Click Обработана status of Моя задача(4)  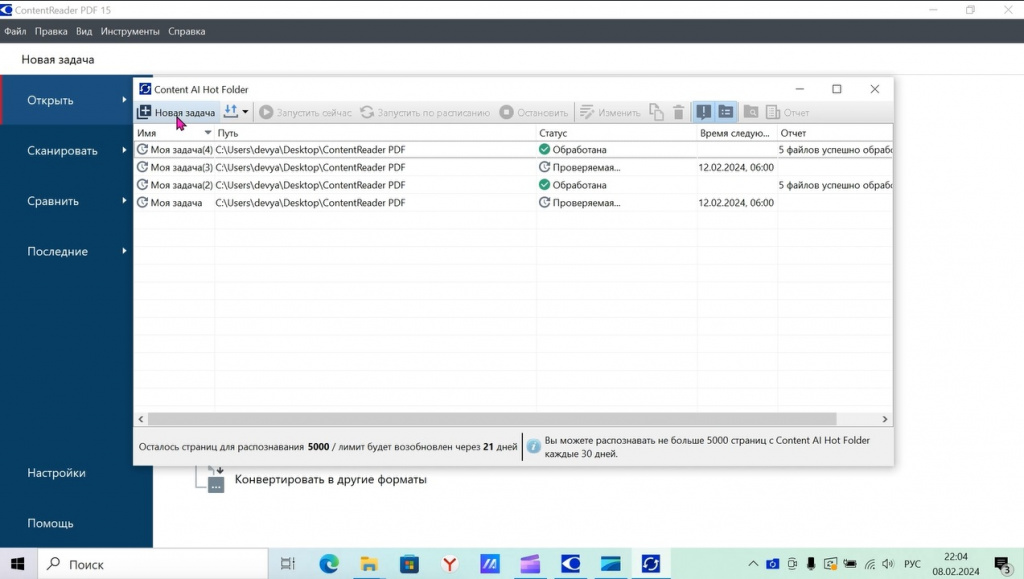pos(573,149)
